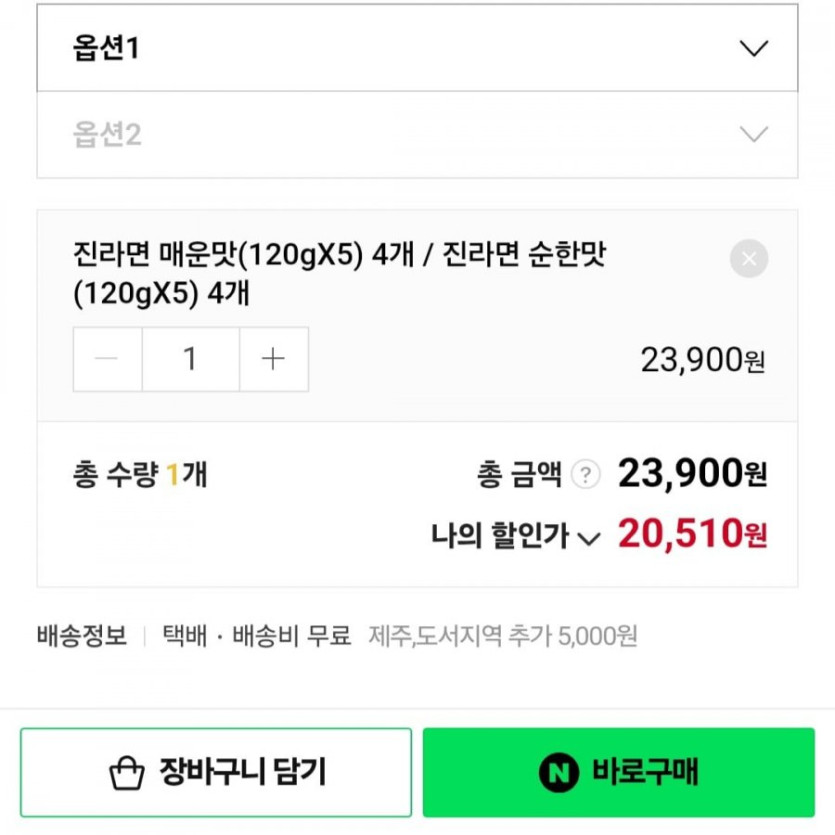Click the 바로구매 button
This screenshot has height=835, width=835.
618,772
